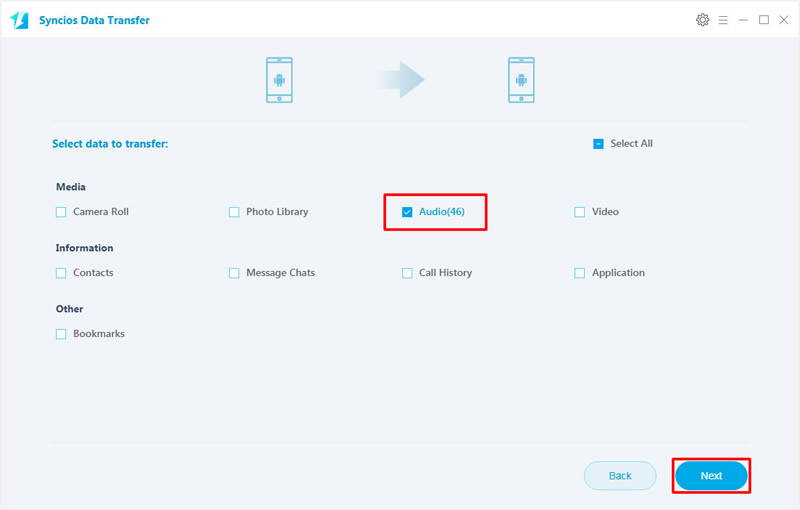
Task: Maximize the Syncios window
Action: [x=764, y=20]
